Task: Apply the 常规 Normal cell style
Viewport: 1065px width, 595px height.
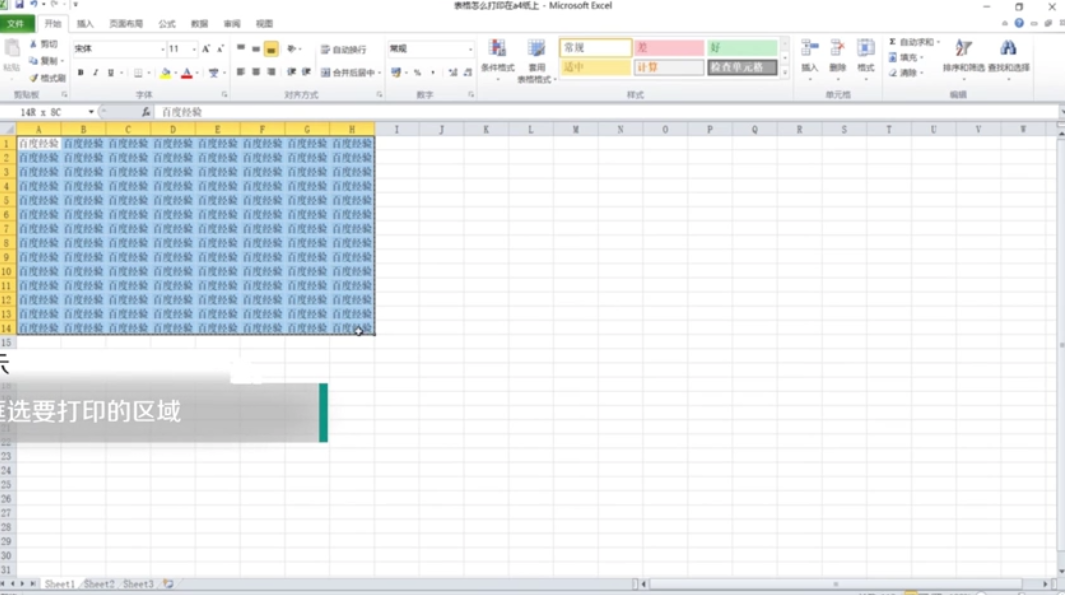Action: (x=595, y=48)
